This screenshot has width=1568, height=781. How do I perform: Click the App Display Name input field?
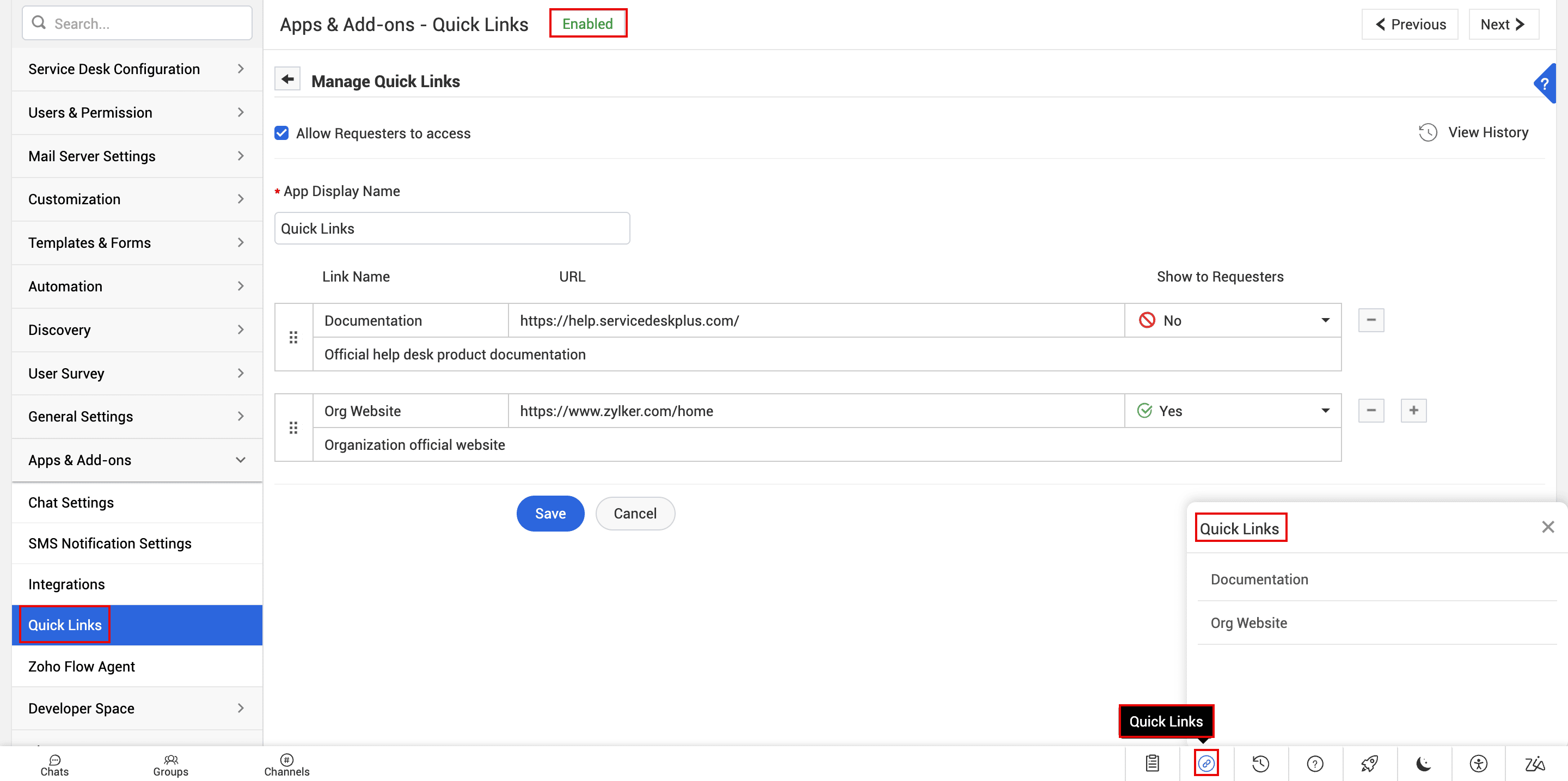click(x=452, y=228)
